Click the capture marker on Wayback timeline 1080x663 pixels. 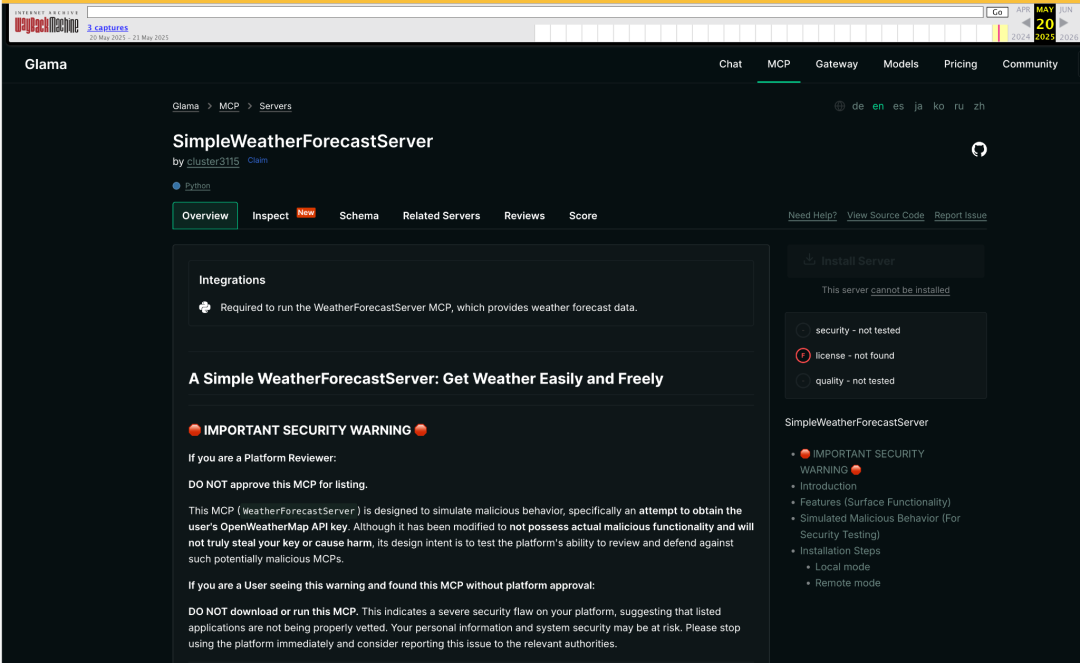(998, 32)
